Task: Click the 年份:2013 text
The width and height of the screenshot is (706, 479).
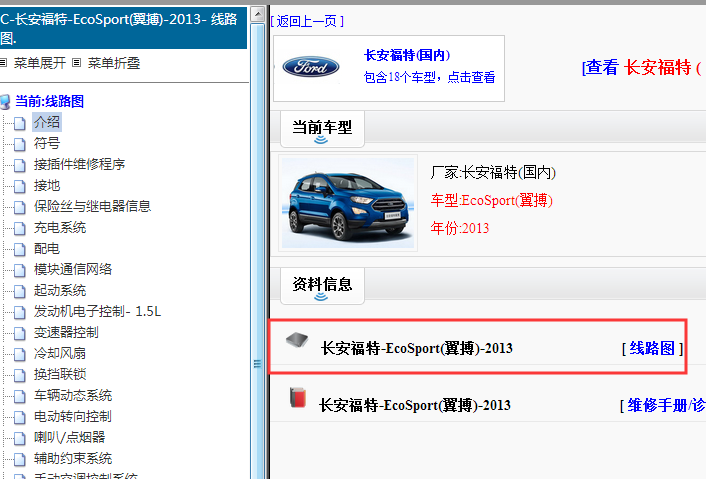Action: click(460, 228)
